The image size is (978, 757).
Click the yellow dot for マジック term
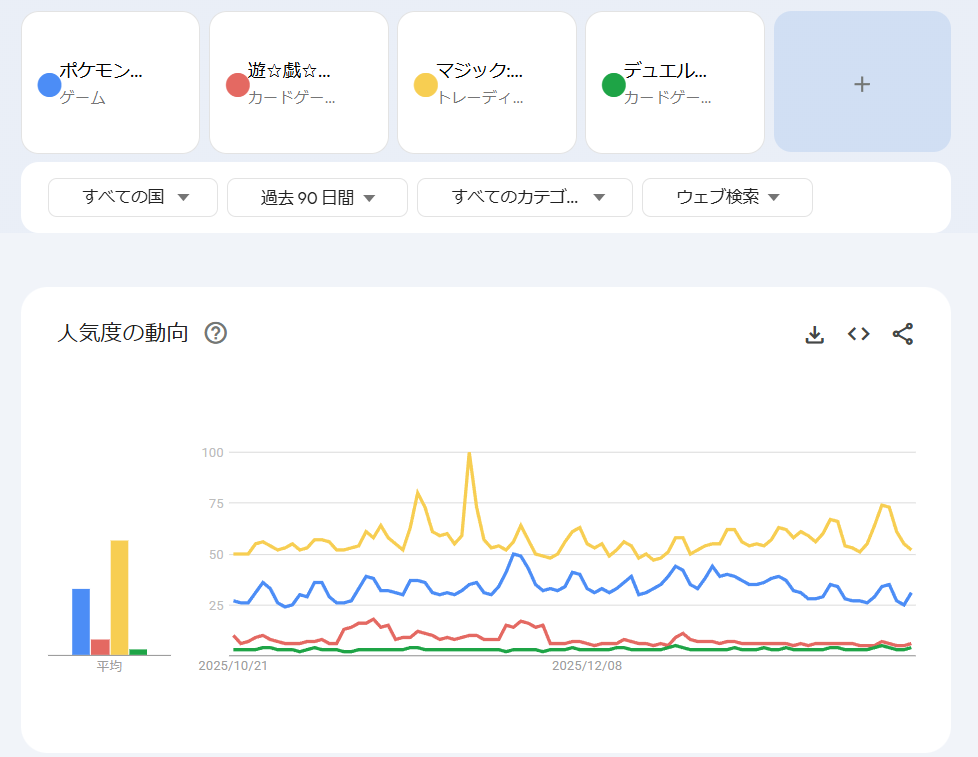pos(425,85)
